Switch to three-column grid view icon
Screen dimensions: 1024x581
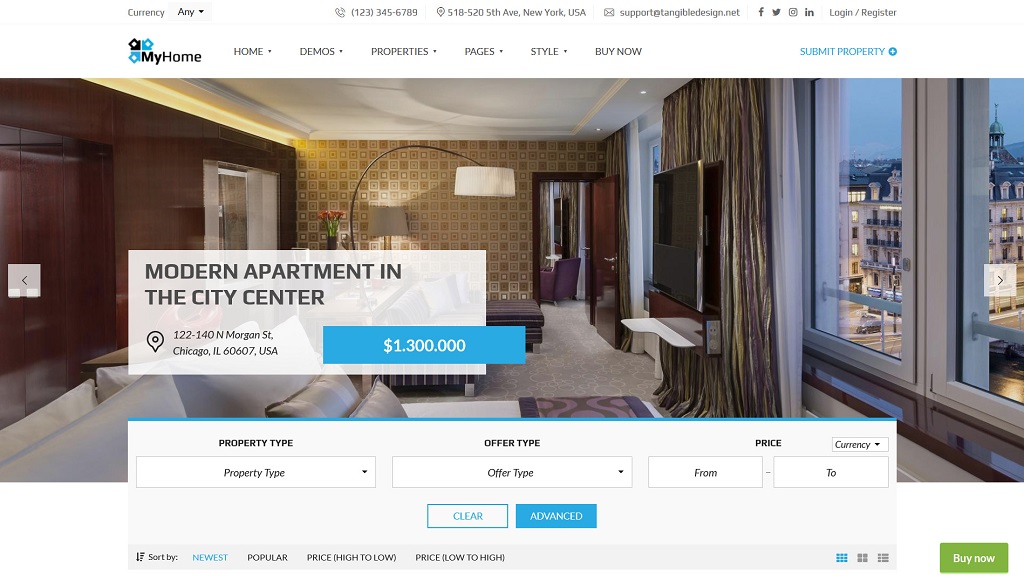[x=842, y=557]
